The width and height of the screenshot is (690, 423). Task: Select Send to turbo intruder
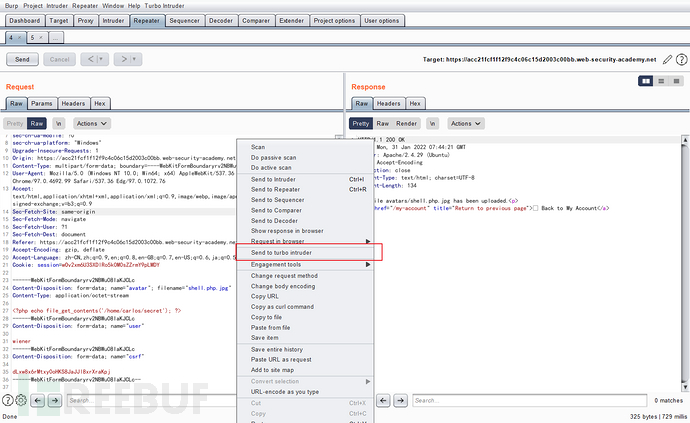[x=305, y=253]
